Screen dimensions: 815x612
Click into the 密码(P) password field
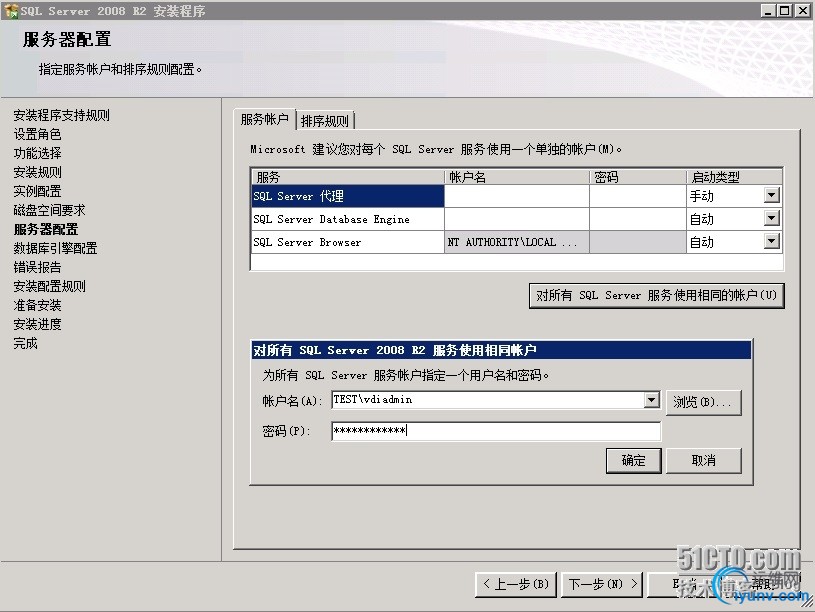[496, 431]
